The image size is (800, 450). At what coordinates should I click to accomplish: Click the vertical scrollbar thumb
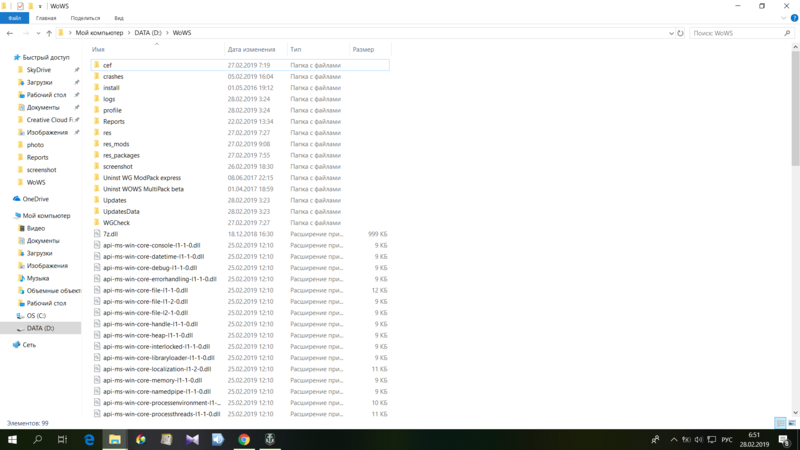pyautogui.click(x=795, y=108)
